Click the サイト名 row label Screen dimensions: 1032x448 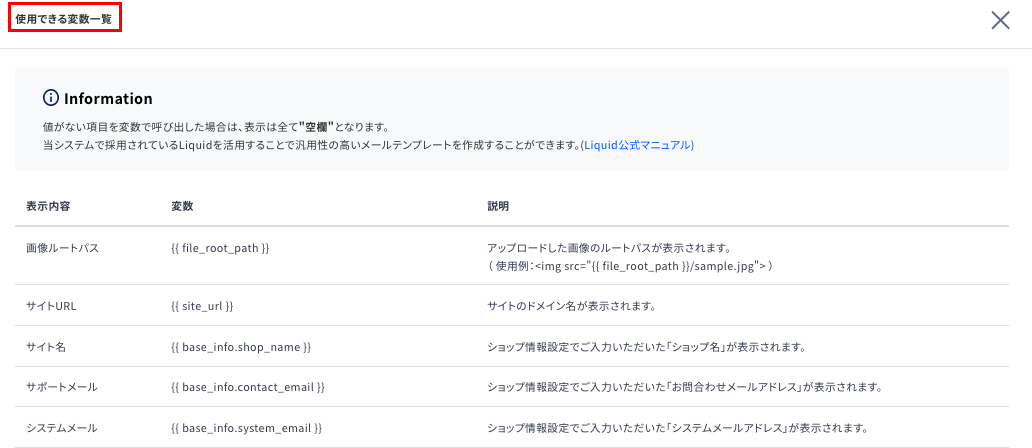tap(45, 347)
